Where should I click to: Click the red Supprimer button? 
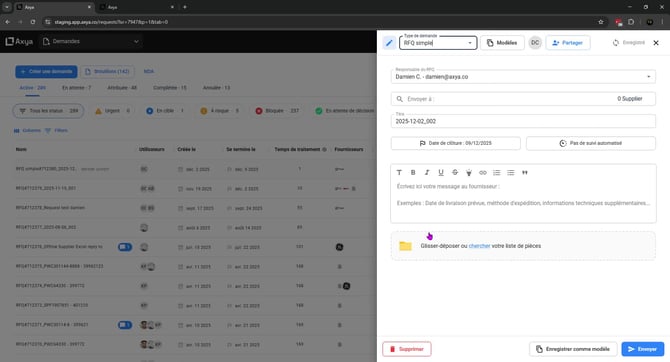[407, 349]
